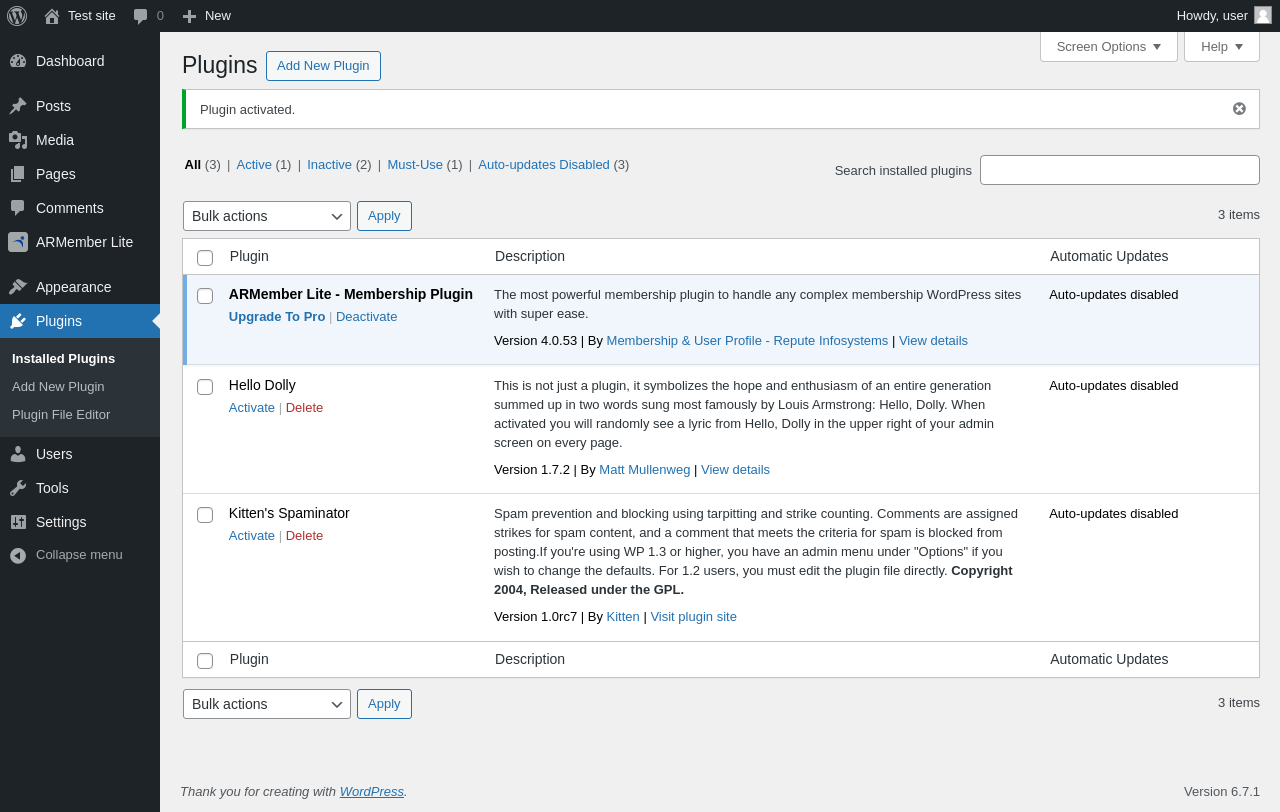The image size is (1280, 812).
Task: Click the Plugin column header
Action: coord(249,256)
